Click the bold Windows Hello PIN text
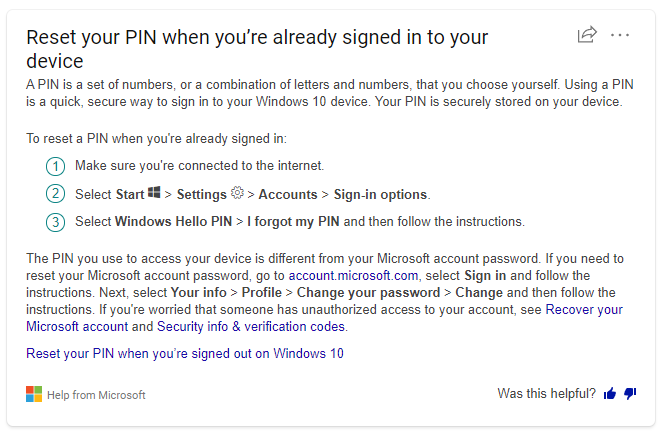 pyautogui.click(x=173, y=222)
